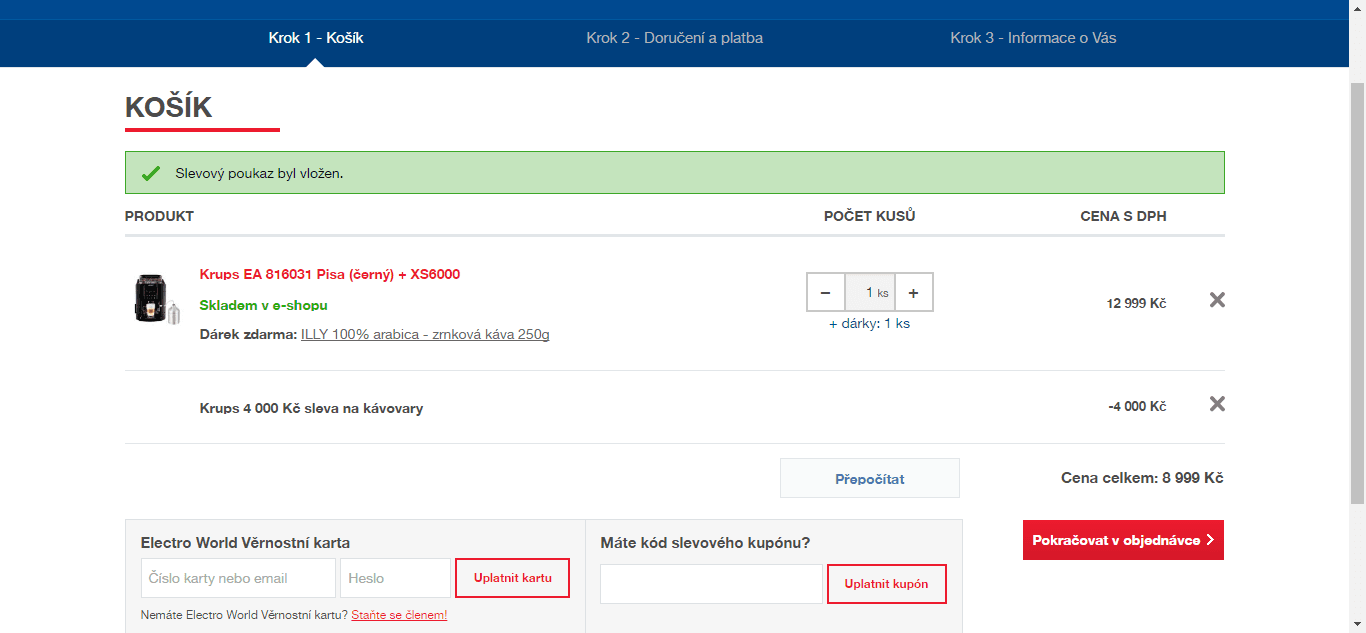Focus the discount coupon code field

click(711, 584)
